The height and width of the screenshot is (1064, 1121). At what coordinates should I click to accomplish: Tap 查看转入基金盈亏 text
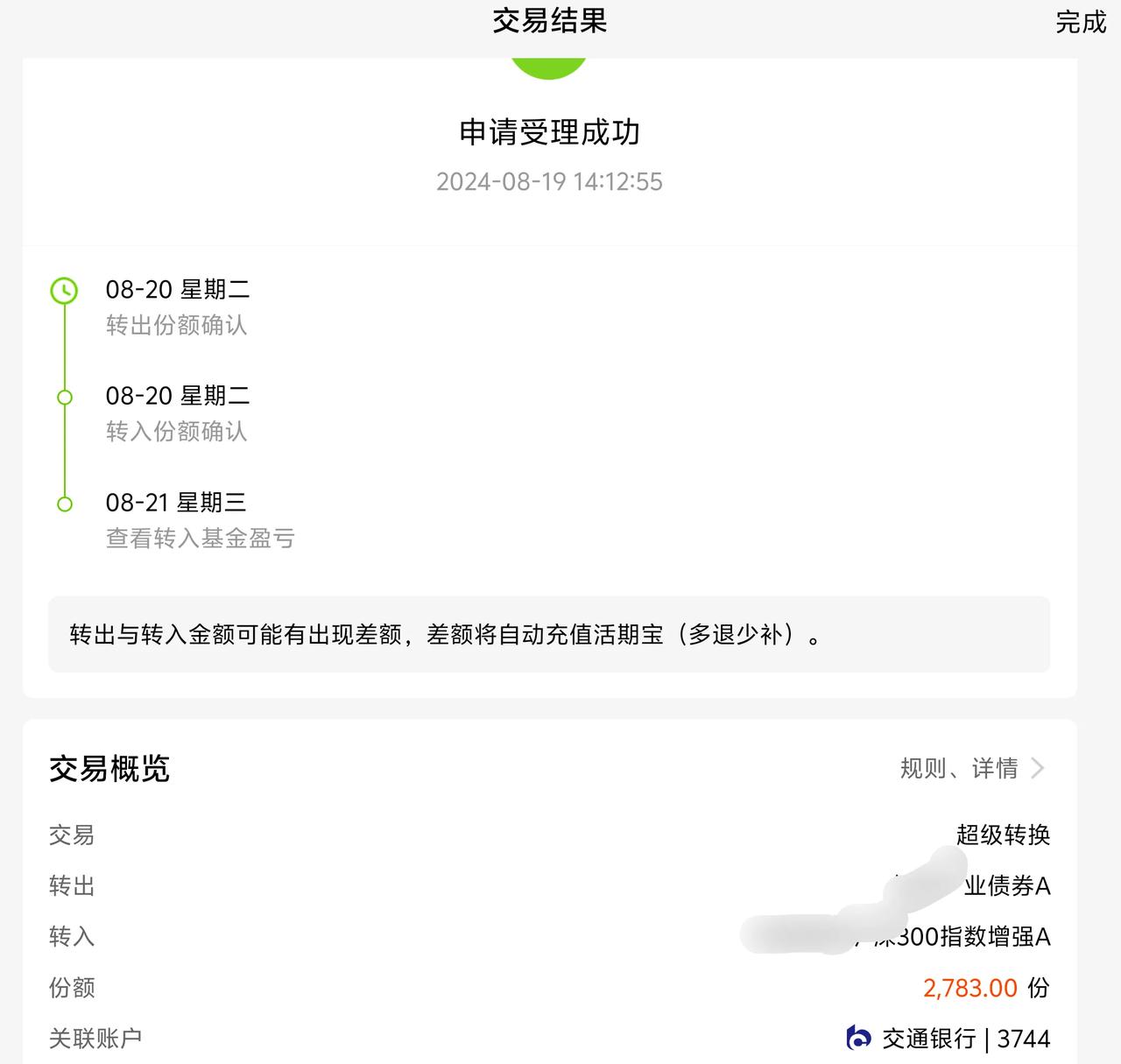pyautogui.click(x=200, y=538)
